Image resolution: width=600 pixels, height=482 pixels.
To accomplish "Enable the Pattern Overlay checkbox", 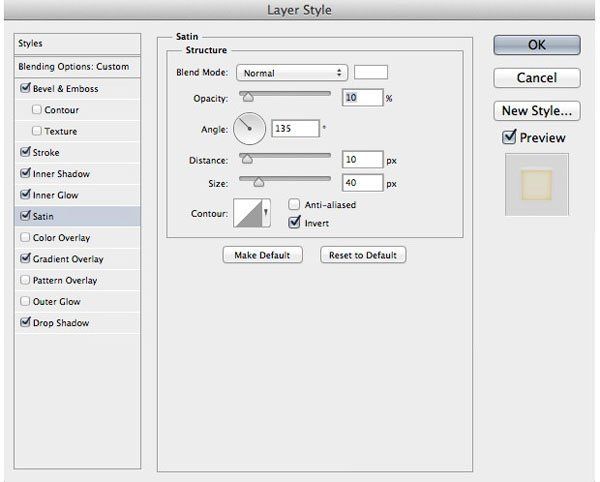I will (25, 280).
